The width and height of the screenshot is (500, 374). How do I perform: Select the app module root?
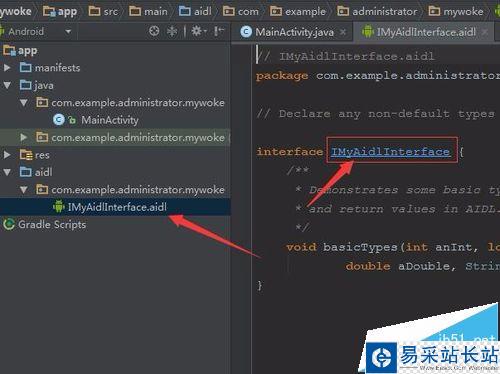[x=20, y=51]
